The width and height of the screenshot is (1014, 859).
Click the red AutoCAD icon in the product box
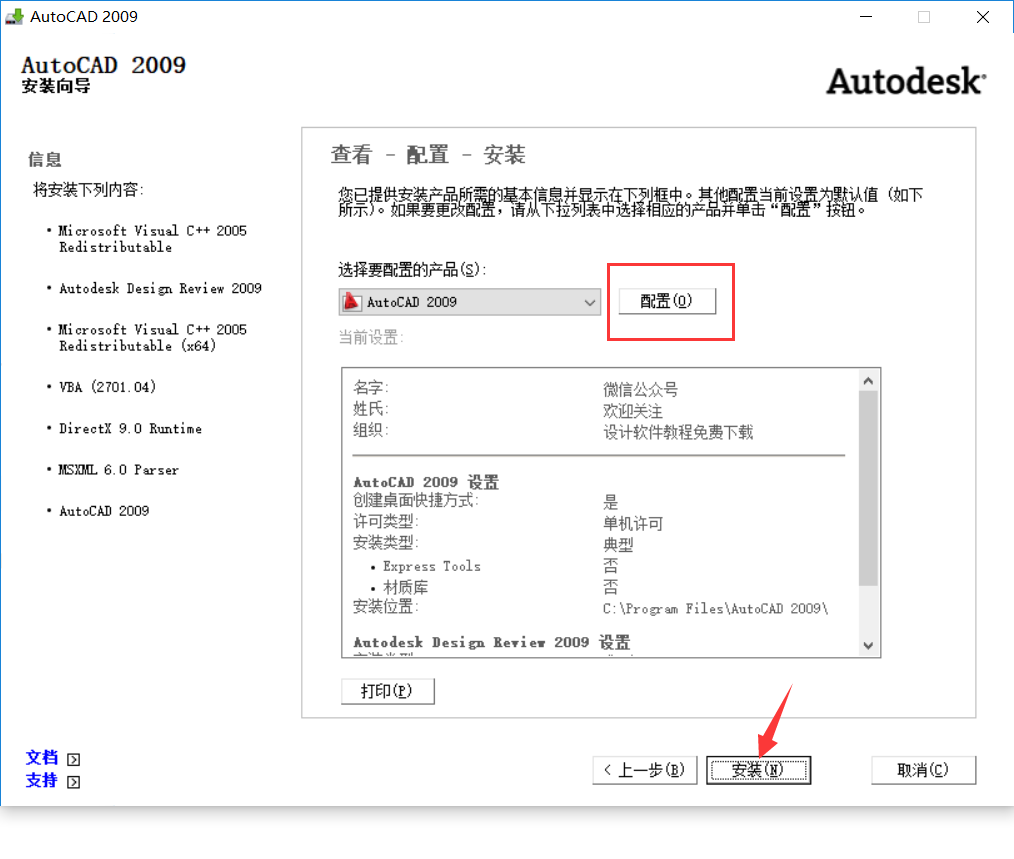352,302
